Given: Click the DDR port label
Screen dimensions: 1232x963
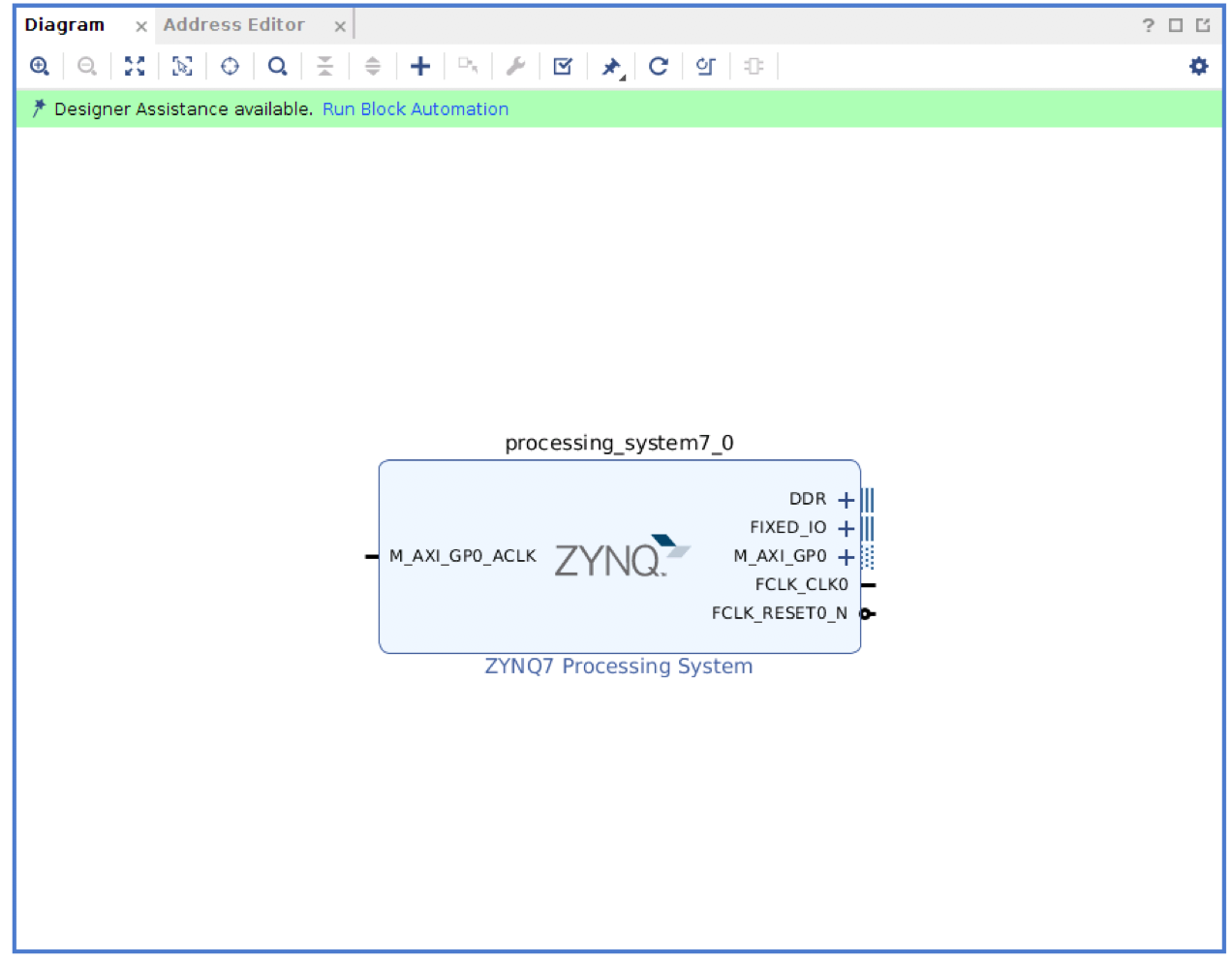Looking at the screenshot, I should pyautogui.click(x=808, y=499).
